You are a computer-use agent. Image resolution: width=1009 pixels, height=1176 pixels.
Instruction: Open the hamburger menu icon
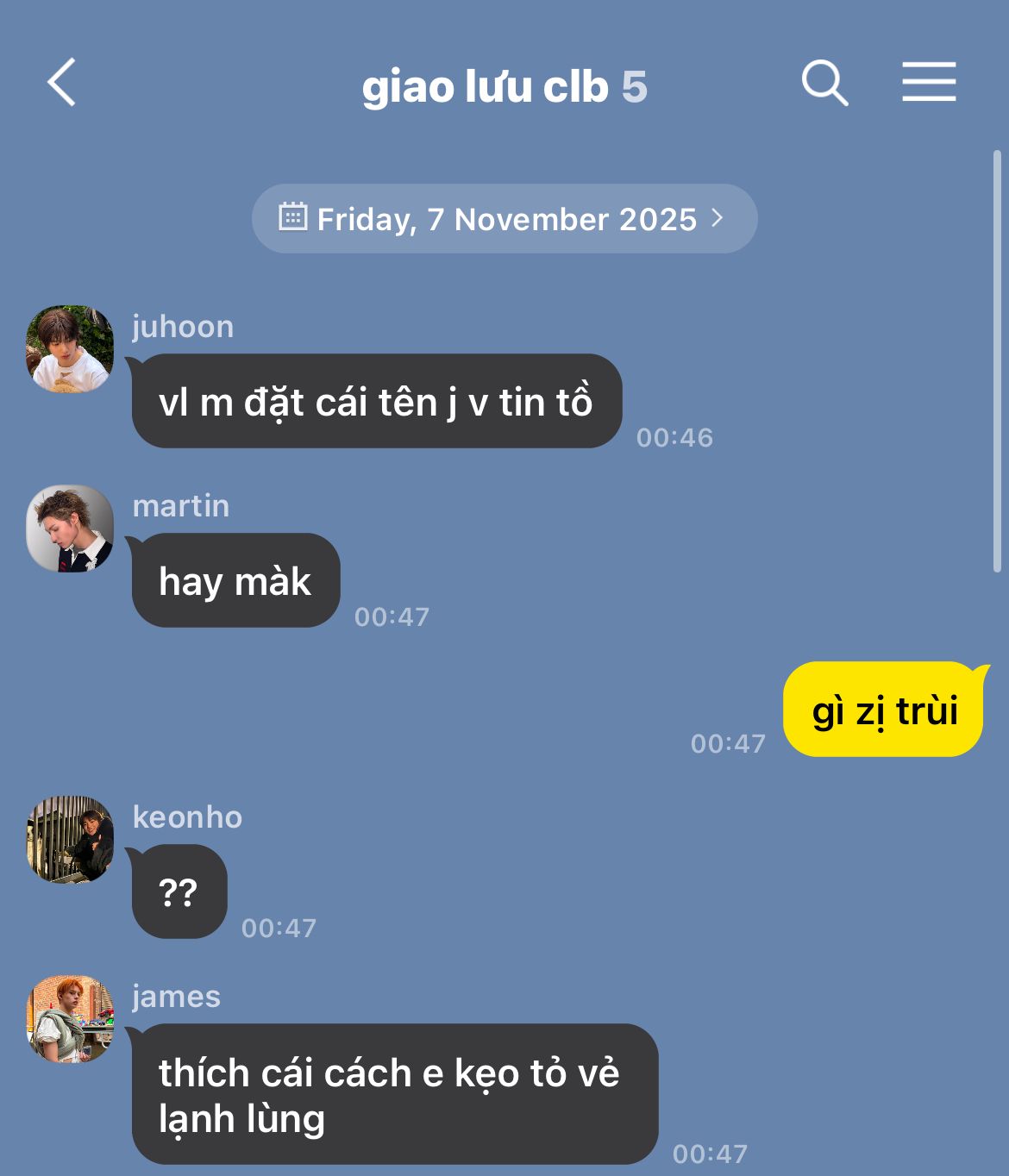tap(929, 82)
